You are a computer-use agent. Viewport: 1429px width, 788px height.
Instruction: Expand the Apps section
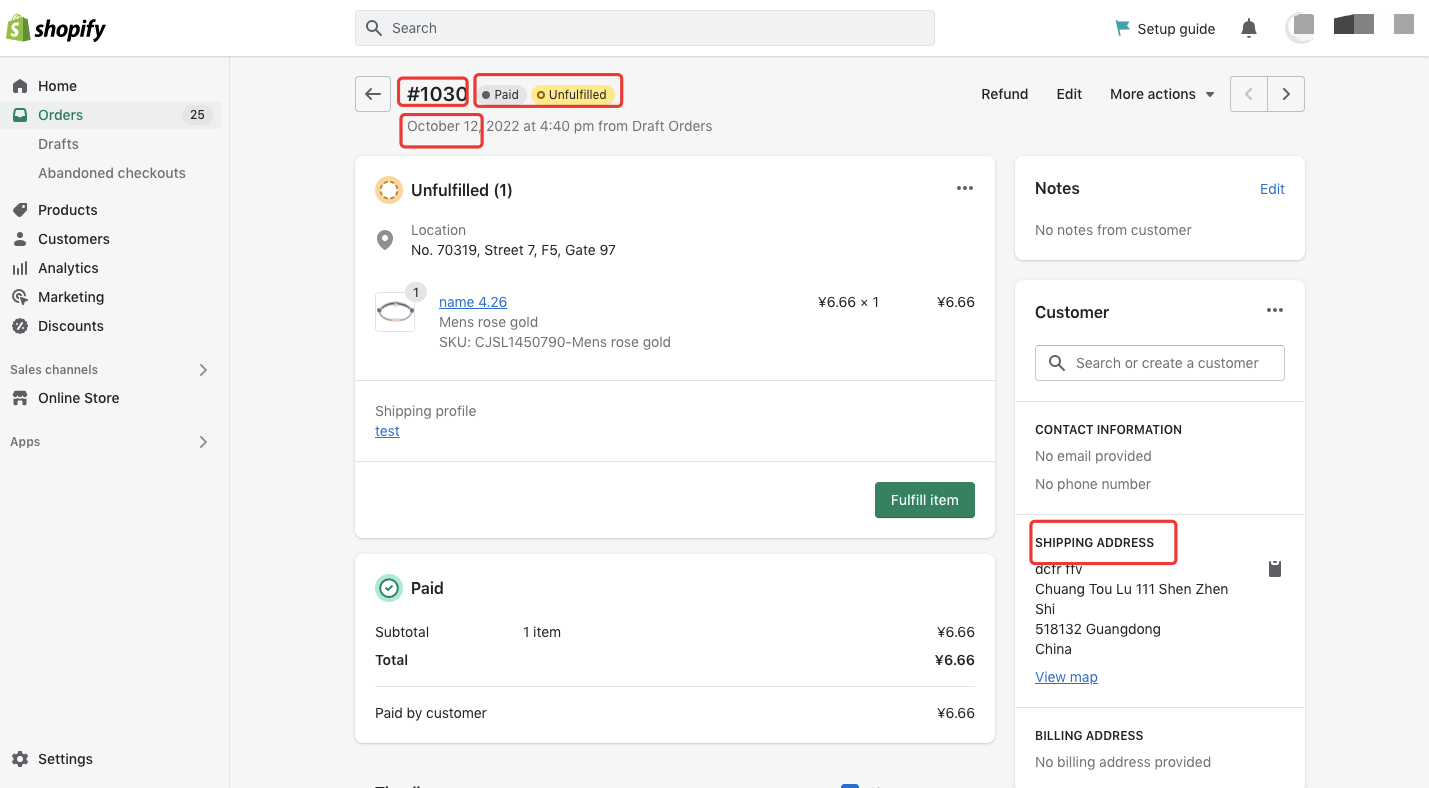(x=203, y=442)
